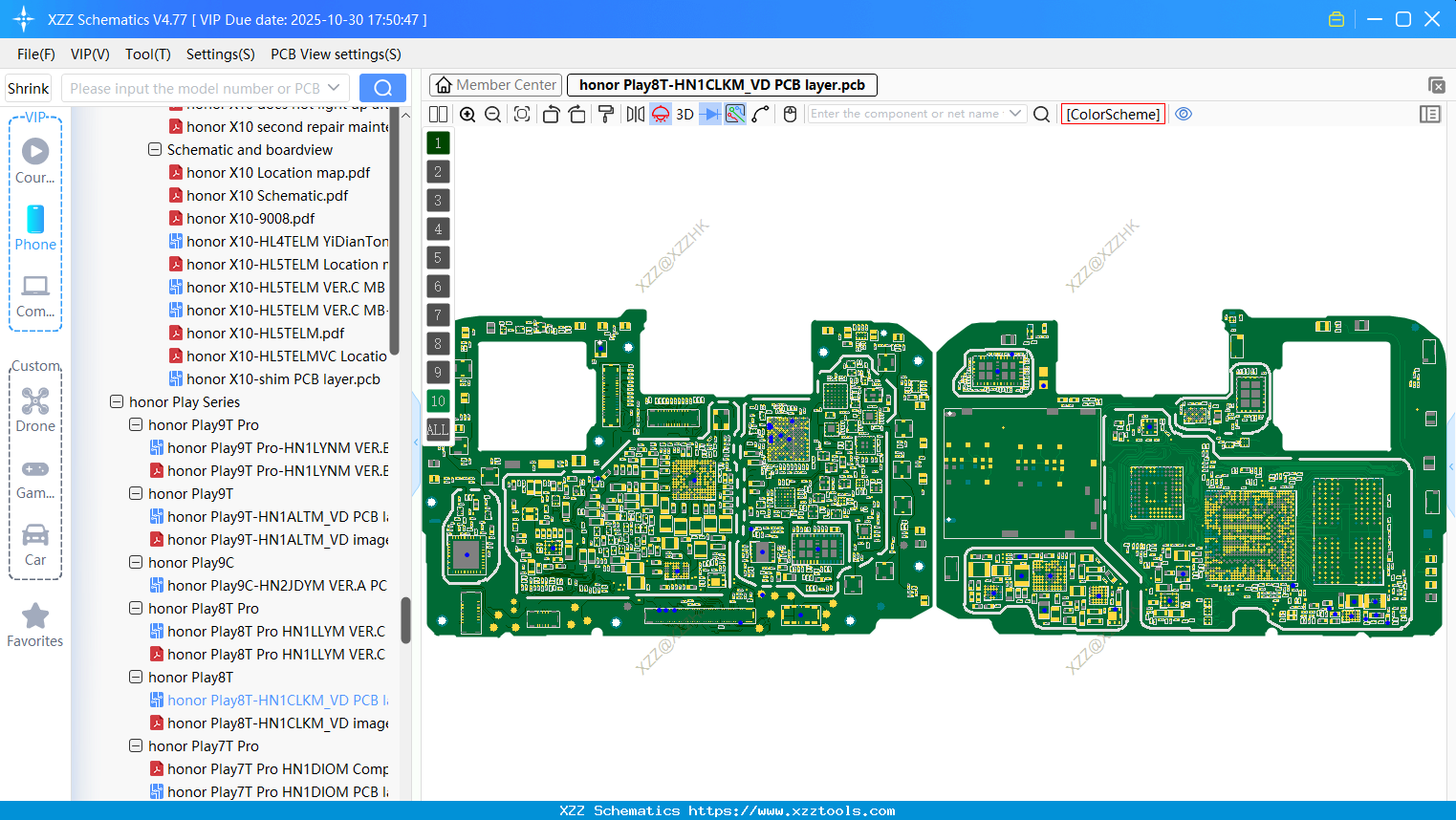Select the Car category in sidebar

(35, 545)
